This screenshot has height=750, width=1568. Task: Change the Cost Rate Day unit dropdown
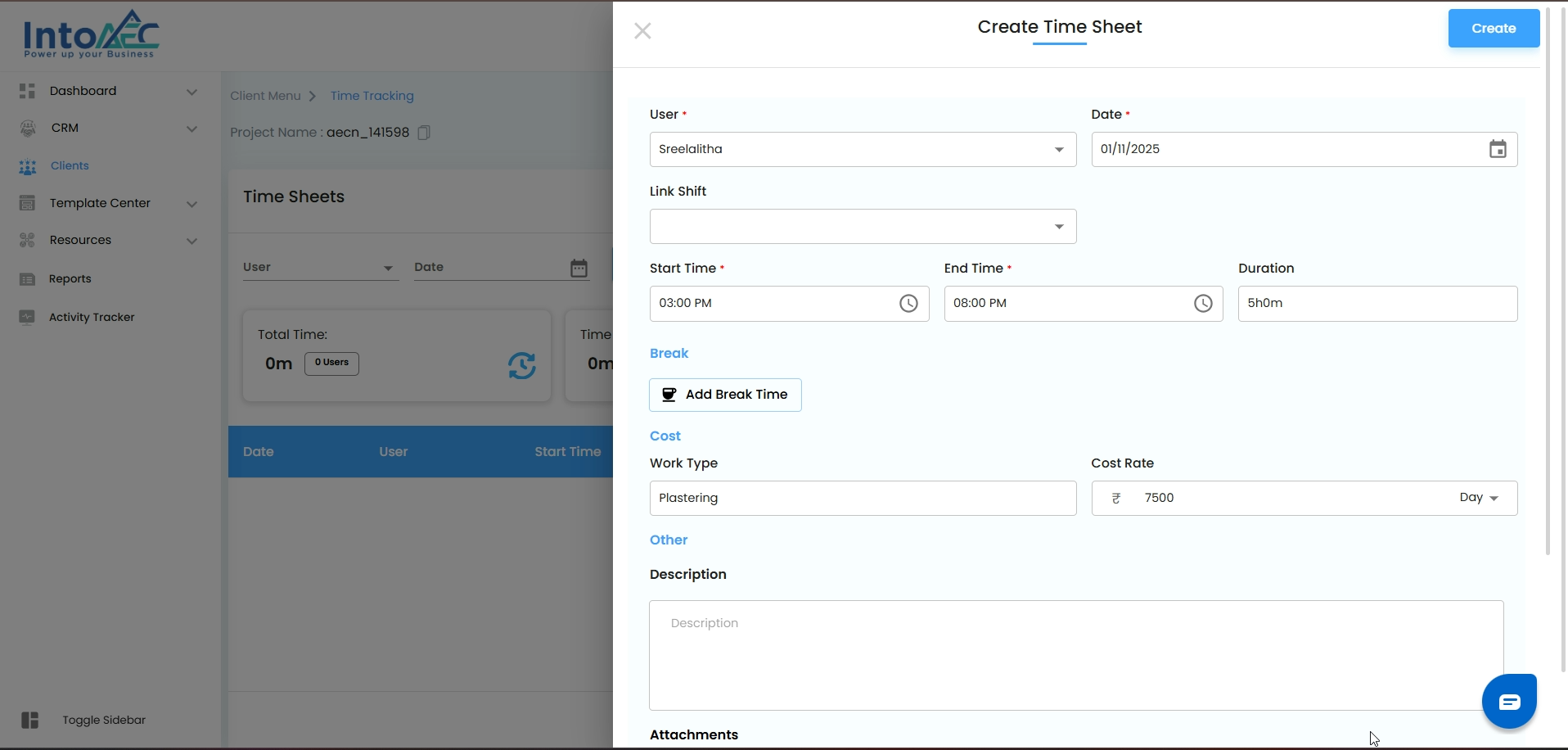coord(1479,498)
